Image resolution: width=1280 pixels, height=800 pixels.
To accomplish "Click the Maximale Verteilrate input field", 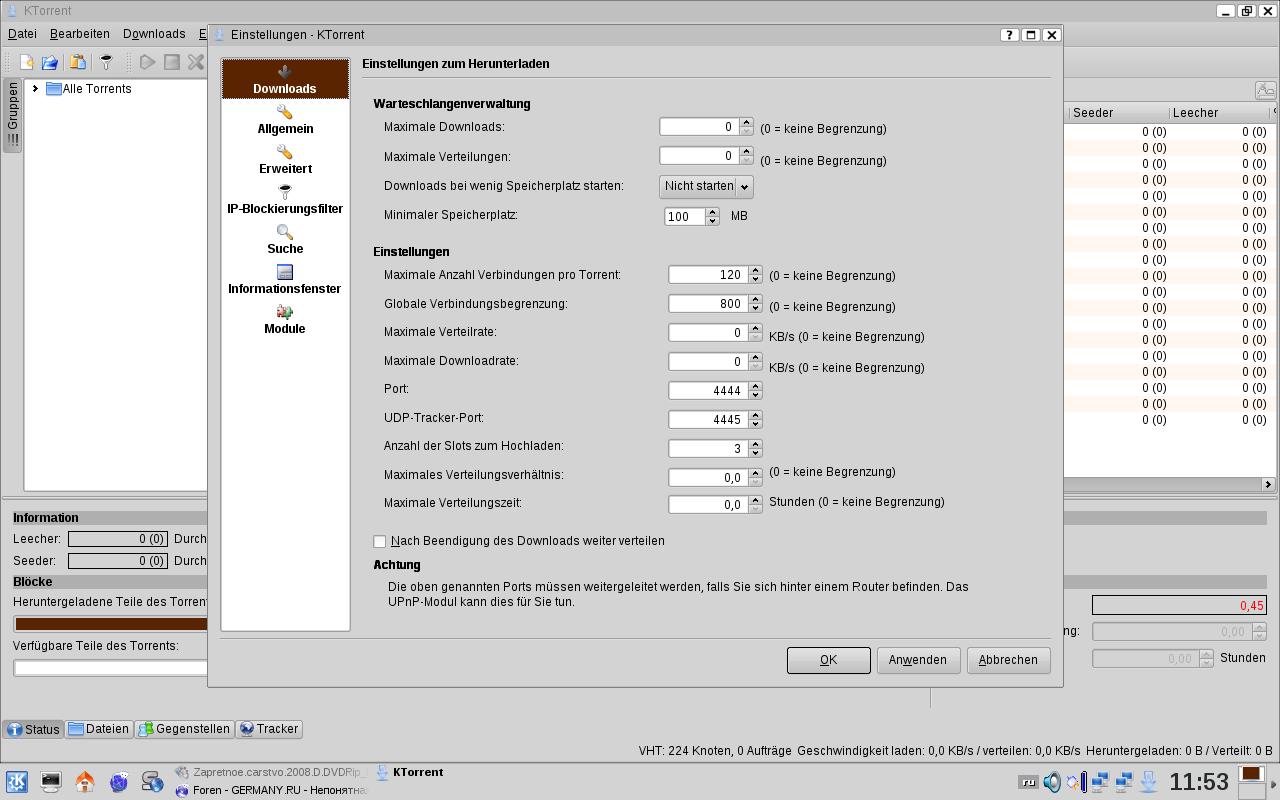I will (708, 333).
